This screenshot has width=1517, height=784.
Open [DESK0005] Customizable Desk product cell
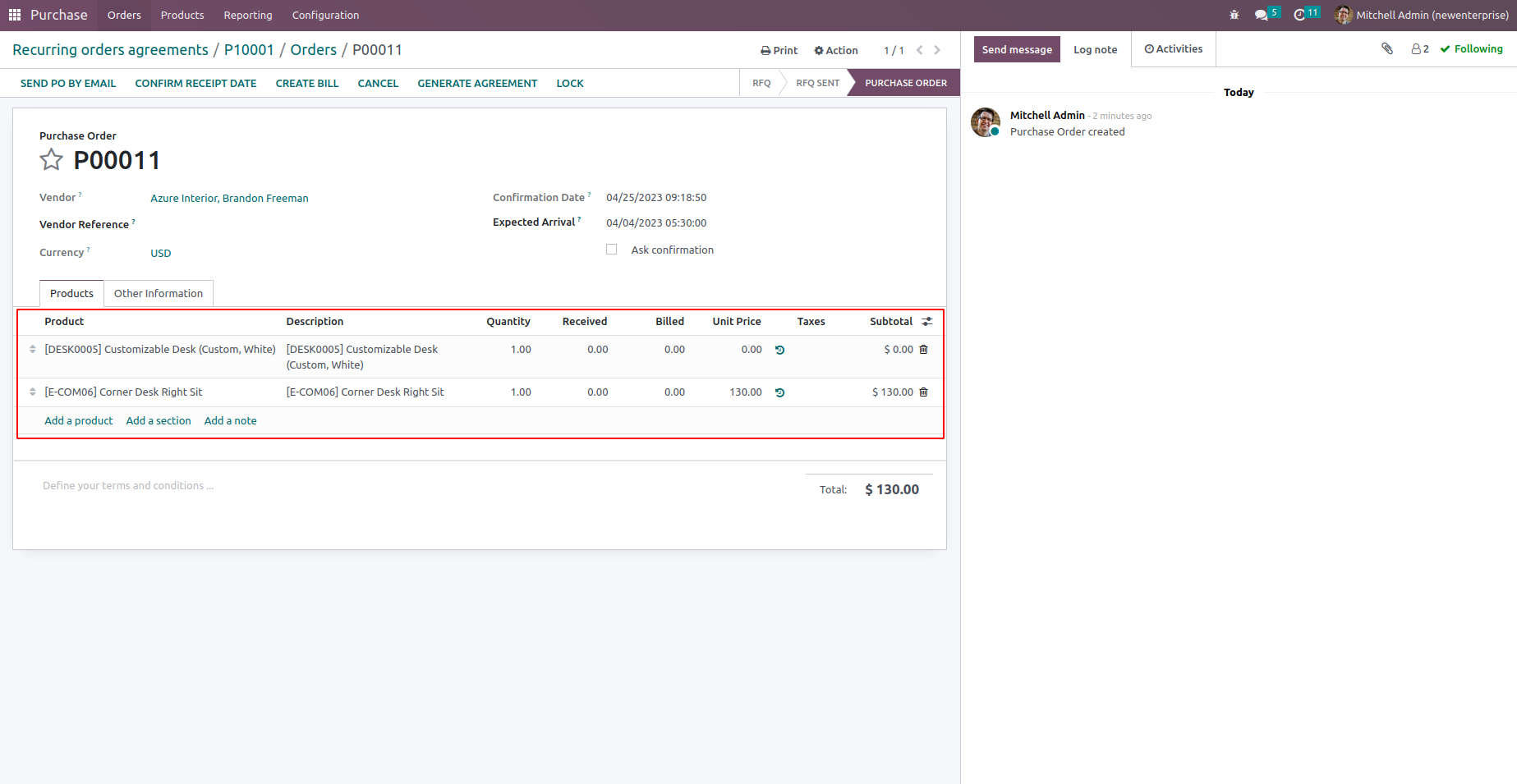click(160, 350)
